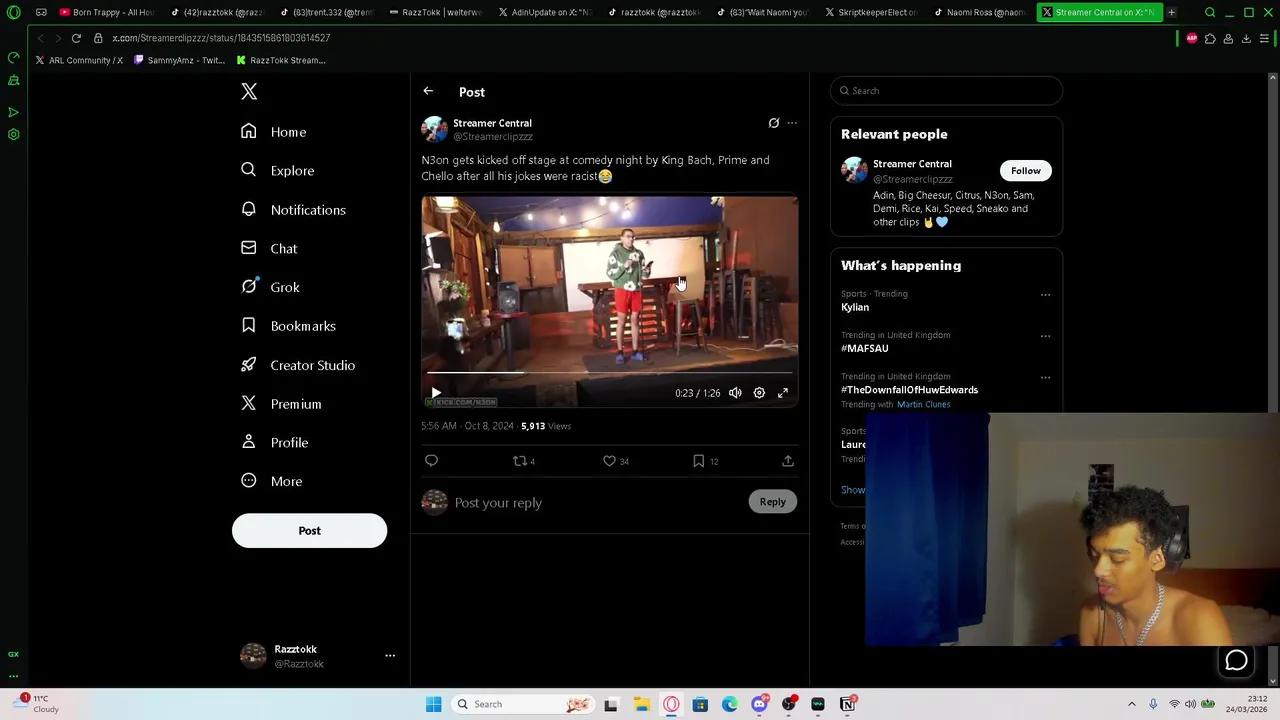Open Notion from taskbar
The height and width of the screenshot is (720, 1280).
point(847,704)
